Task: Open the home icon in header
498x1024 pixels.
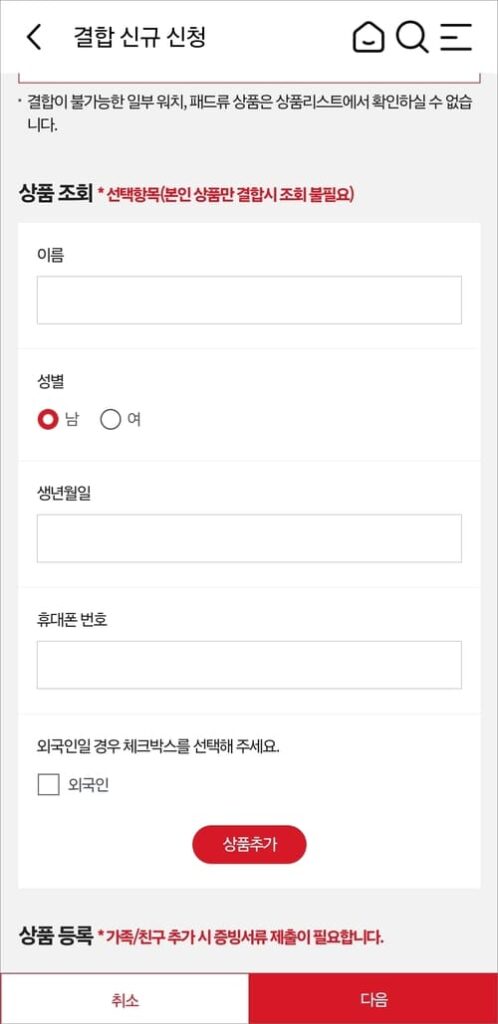Action: pyautogui.click(x=369, y=37)
